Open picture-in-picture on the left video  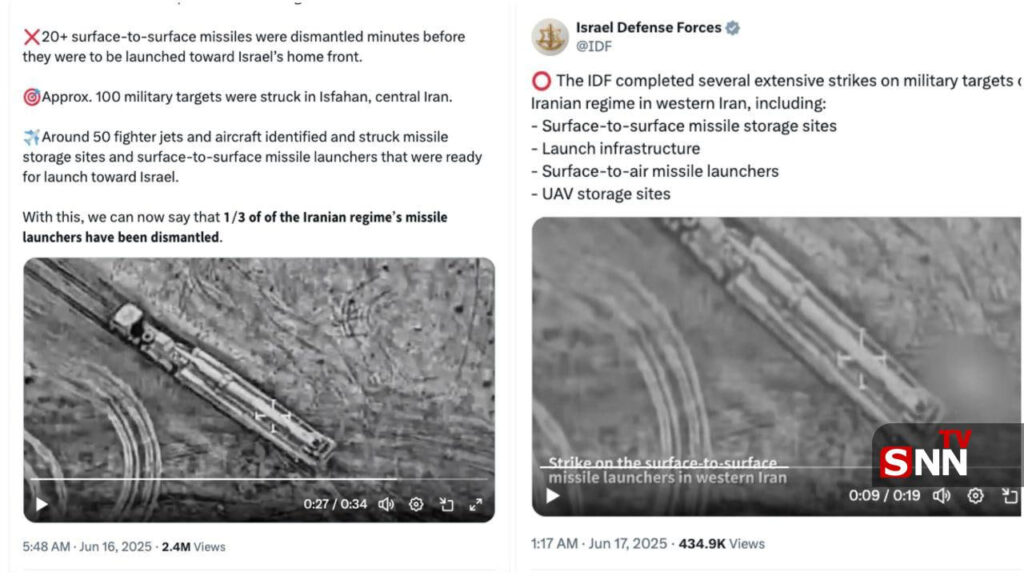pos(447,504)
